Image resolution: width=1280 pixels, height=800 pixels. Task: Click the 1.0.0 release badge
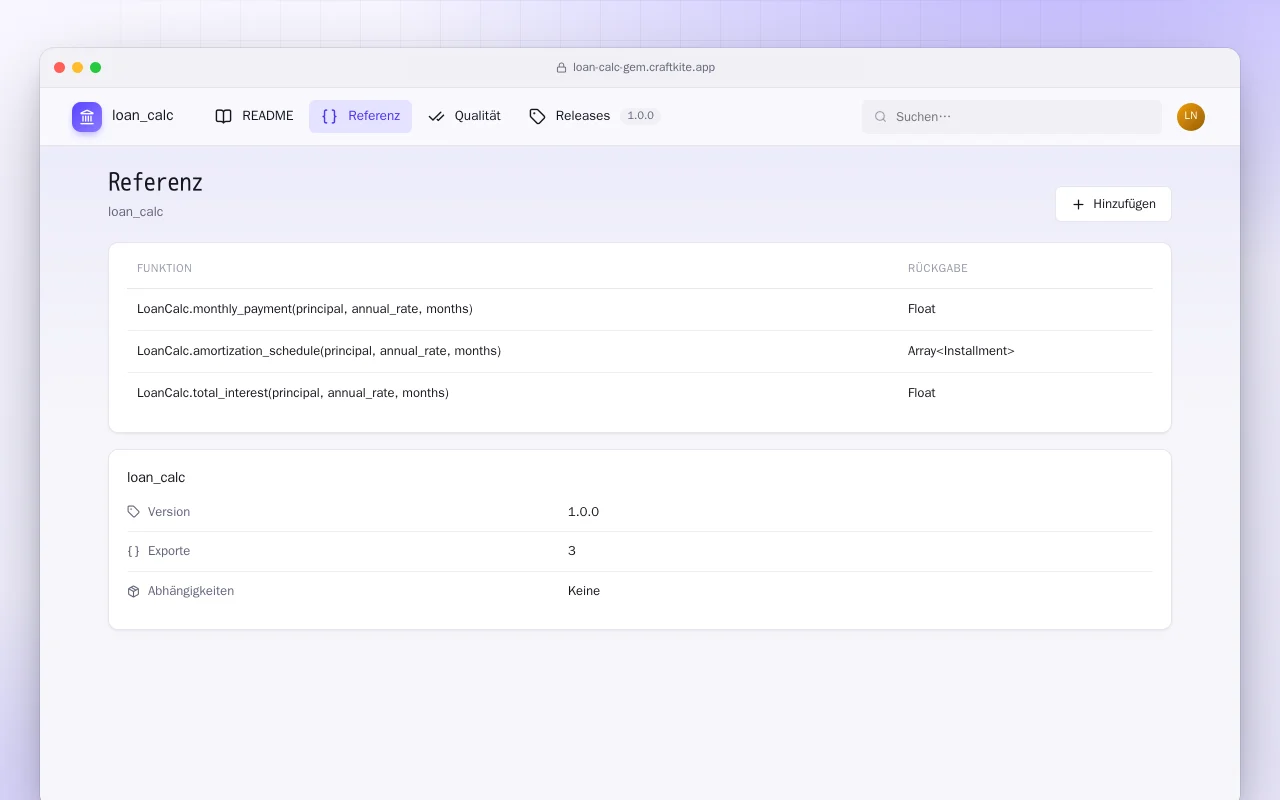coord(640,116)
